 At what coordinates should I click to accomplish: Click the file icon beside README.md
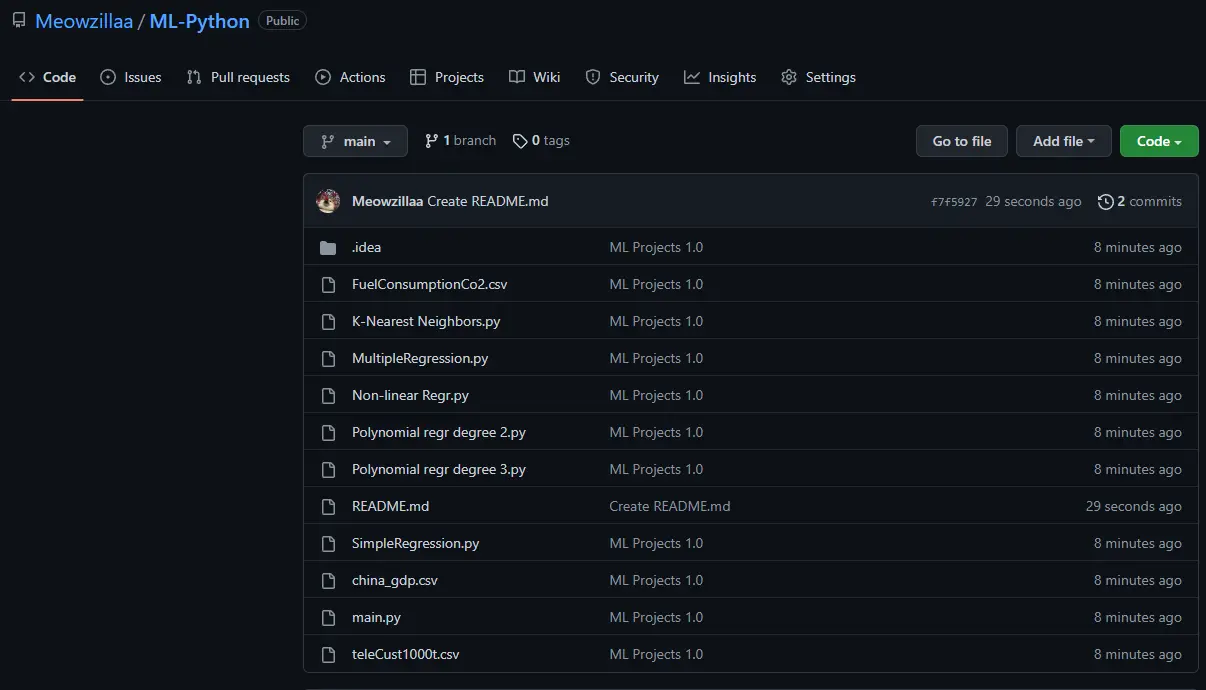pyautogui.click(x=328, y=507)
